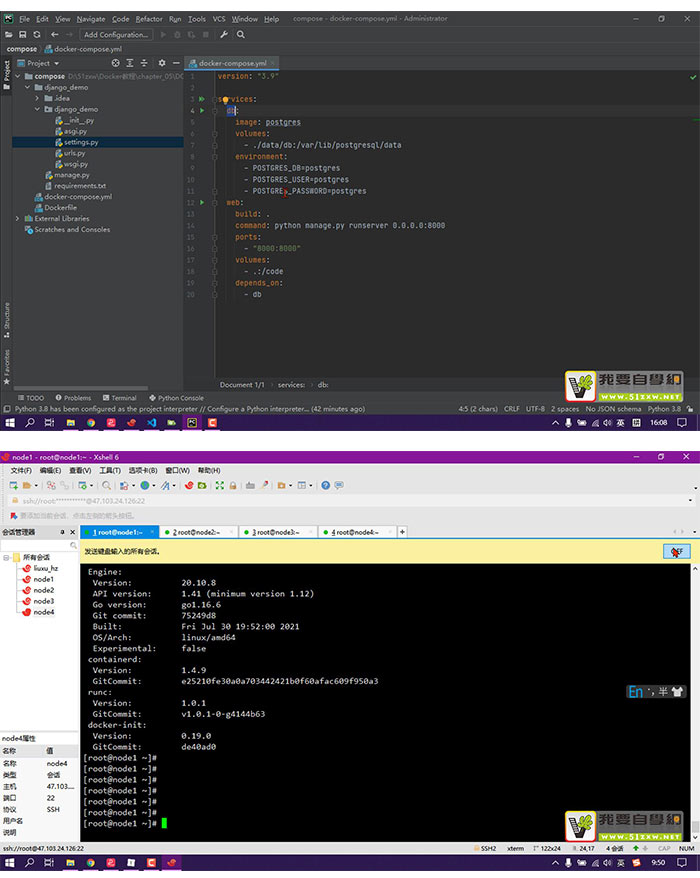The height and width of the screenshot is (878, 700).
Task: Expand the External Libraries node
Action: click(18, 218)
